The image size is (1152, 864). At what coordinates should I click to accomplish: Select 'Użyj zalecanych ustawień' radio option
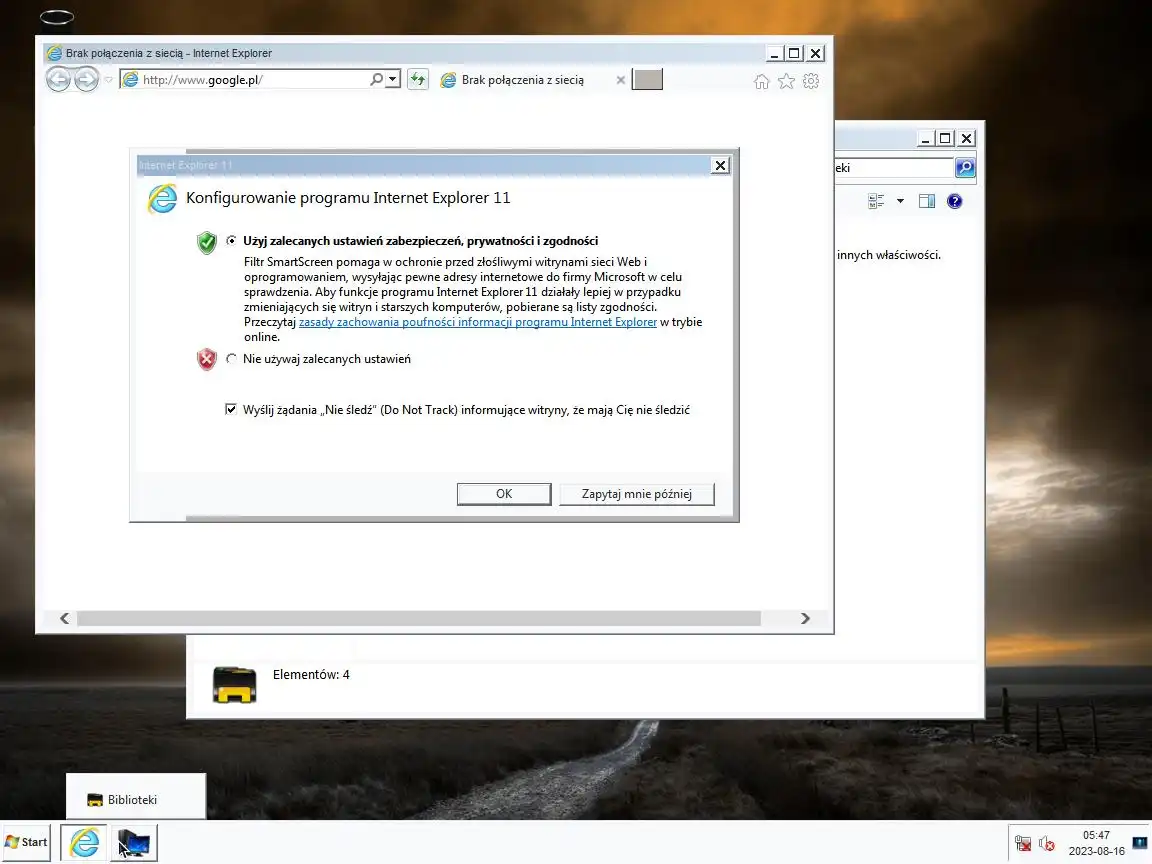click(x=231, y=240)
